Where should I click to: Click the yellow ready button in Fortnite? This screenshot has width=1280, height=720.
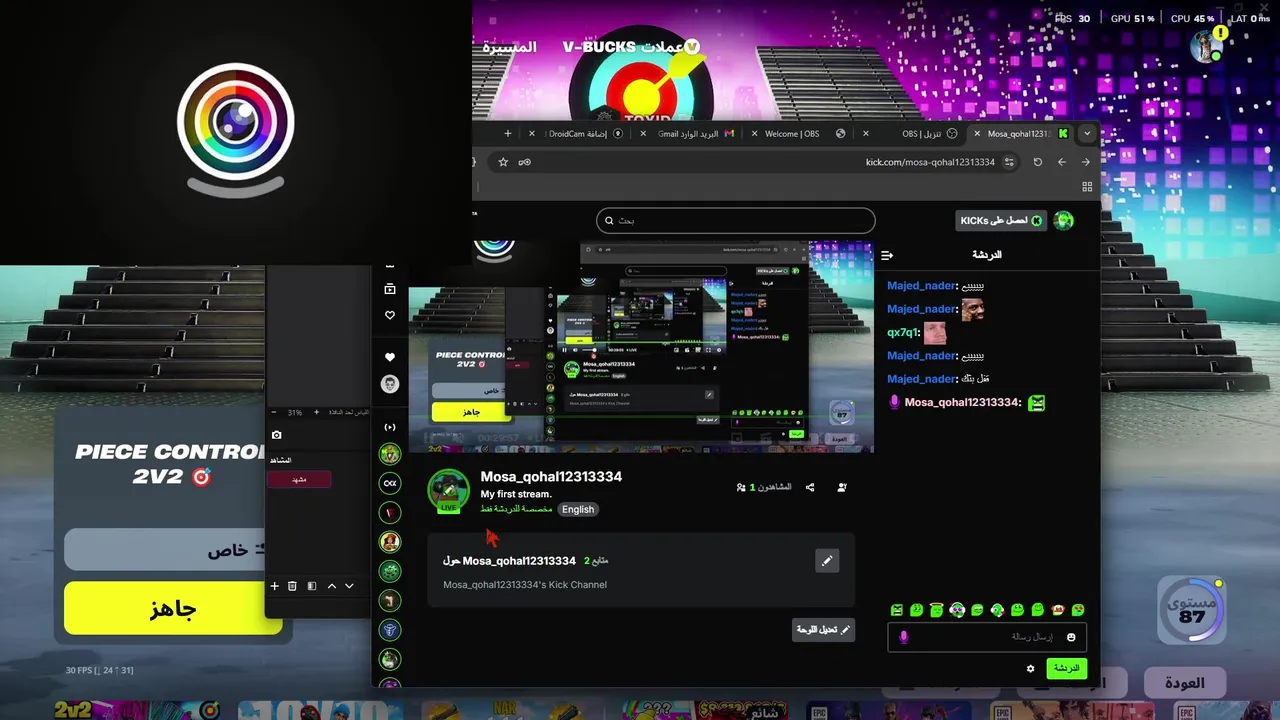(x=173, y=609)
